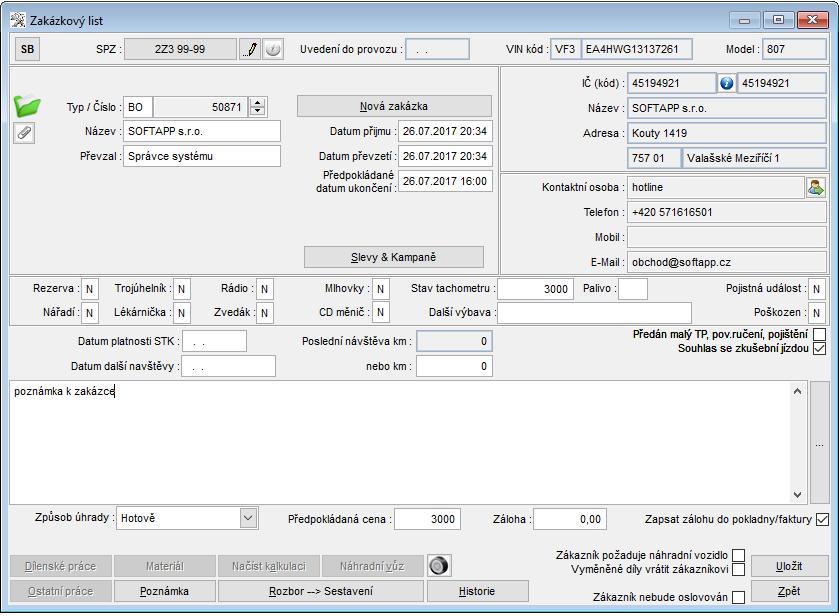The image size is (839, 616).
Task: Click the round clock icon beside SPZ
Action: click(x=273, y=49)
